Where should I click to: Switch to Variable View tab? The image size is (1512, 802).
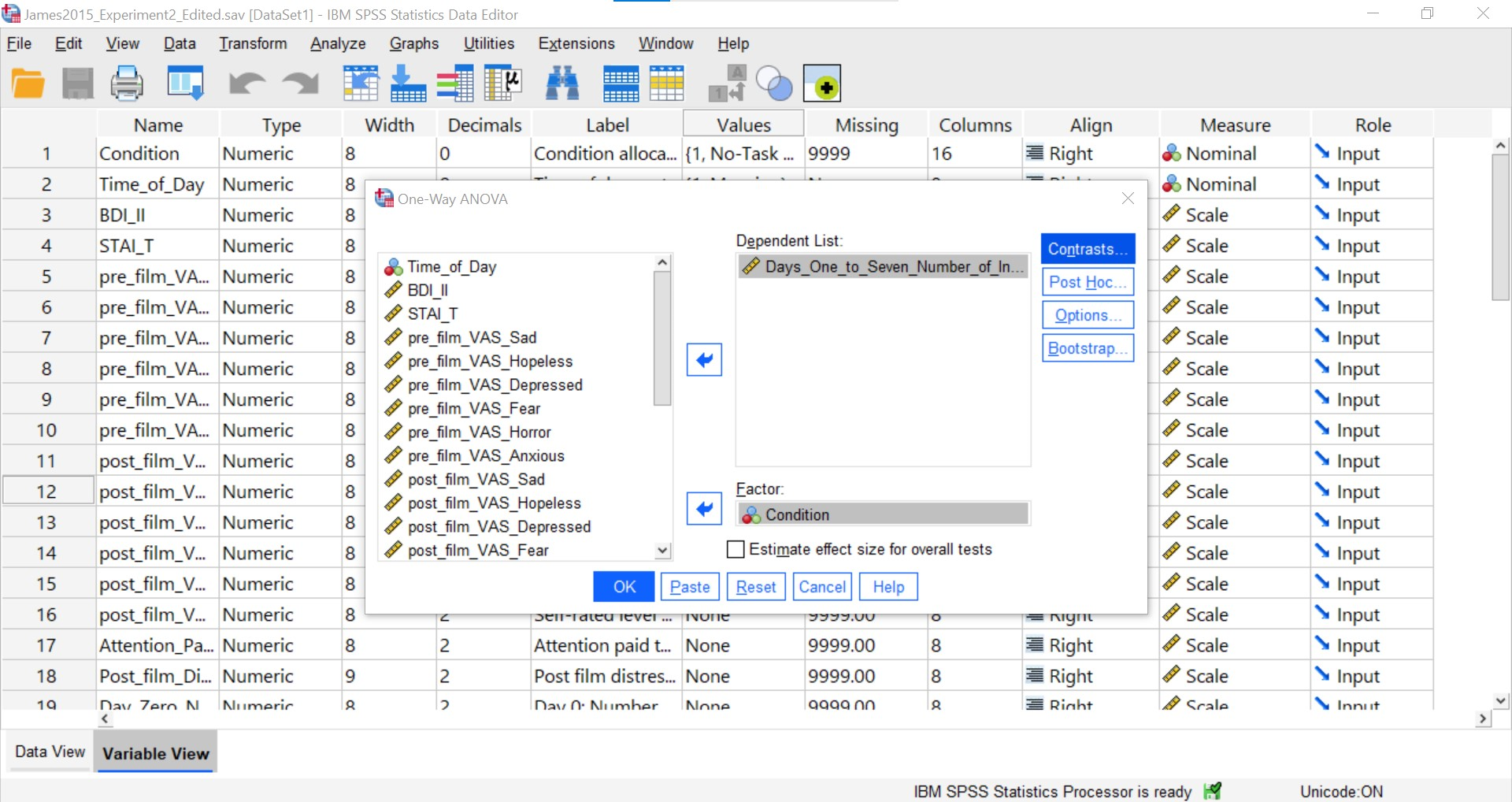156,753
